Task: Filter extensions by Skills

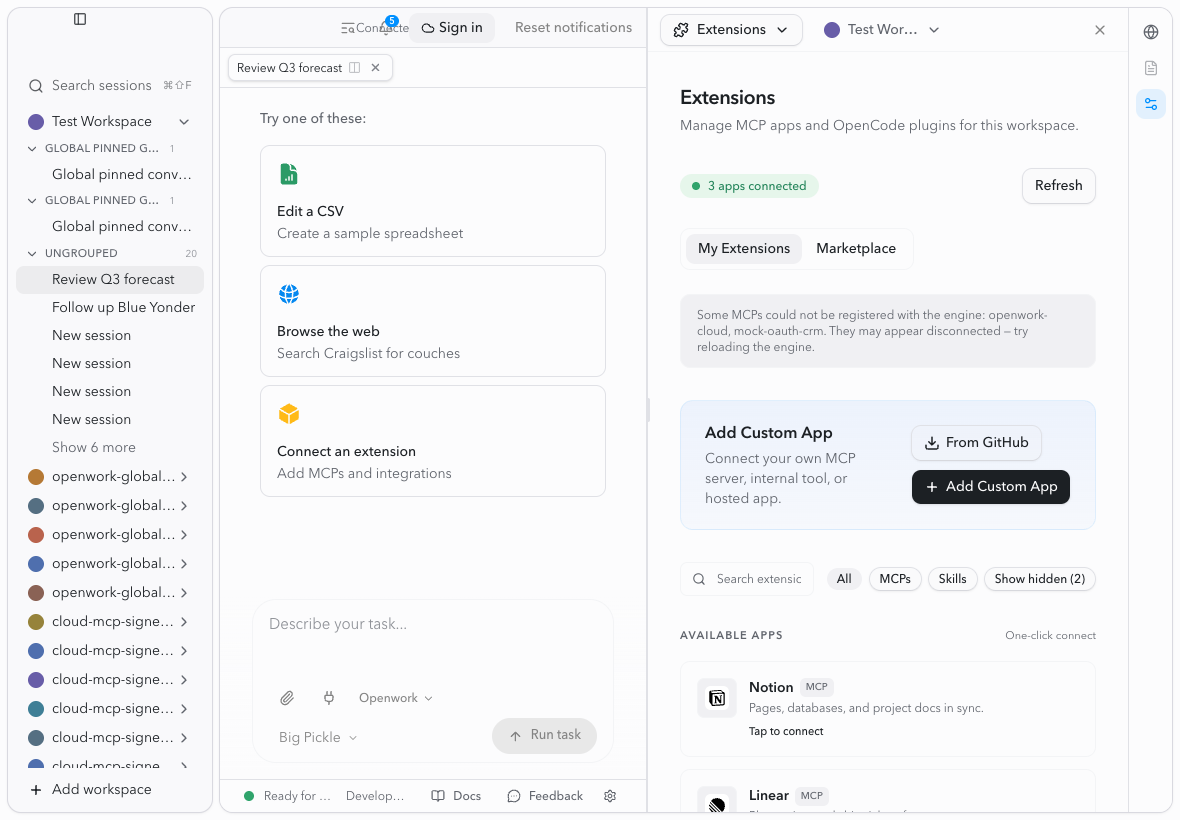Action: tap(952, 579)
